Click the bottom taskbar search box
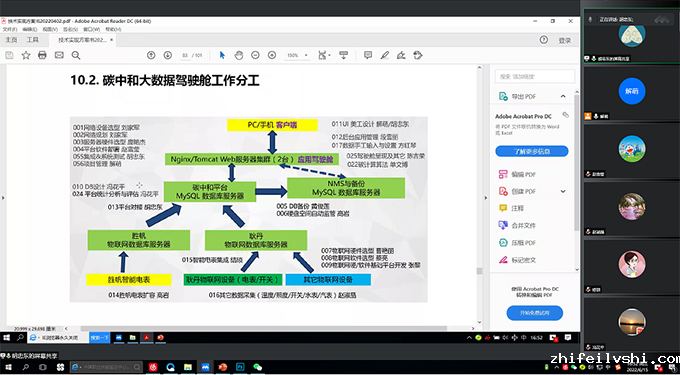The image size is (680, 375). [106, 367]
